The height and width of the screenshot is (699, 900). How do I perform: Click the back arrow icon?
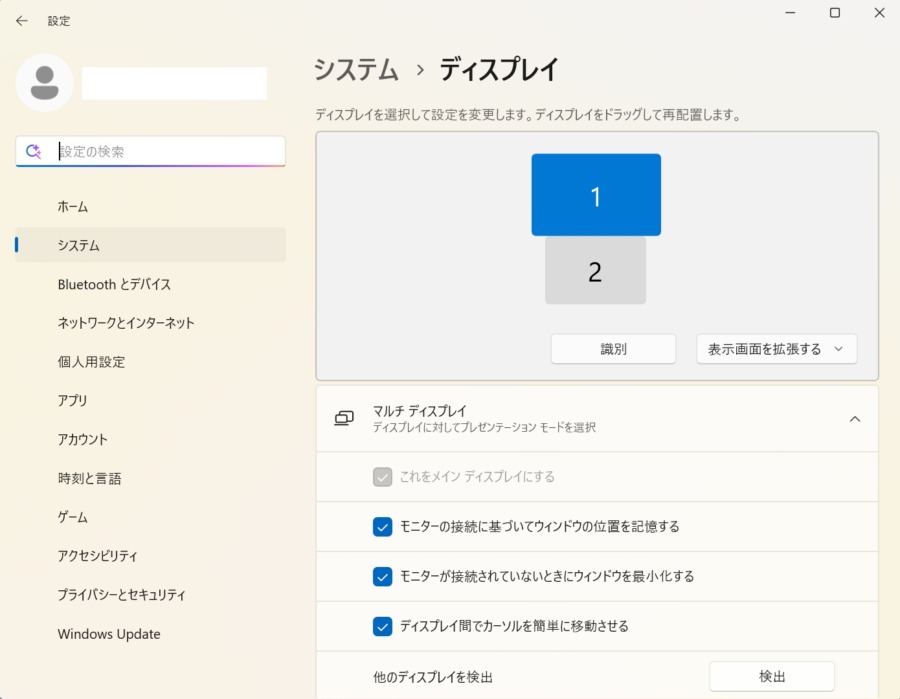(x=22, y=21)
